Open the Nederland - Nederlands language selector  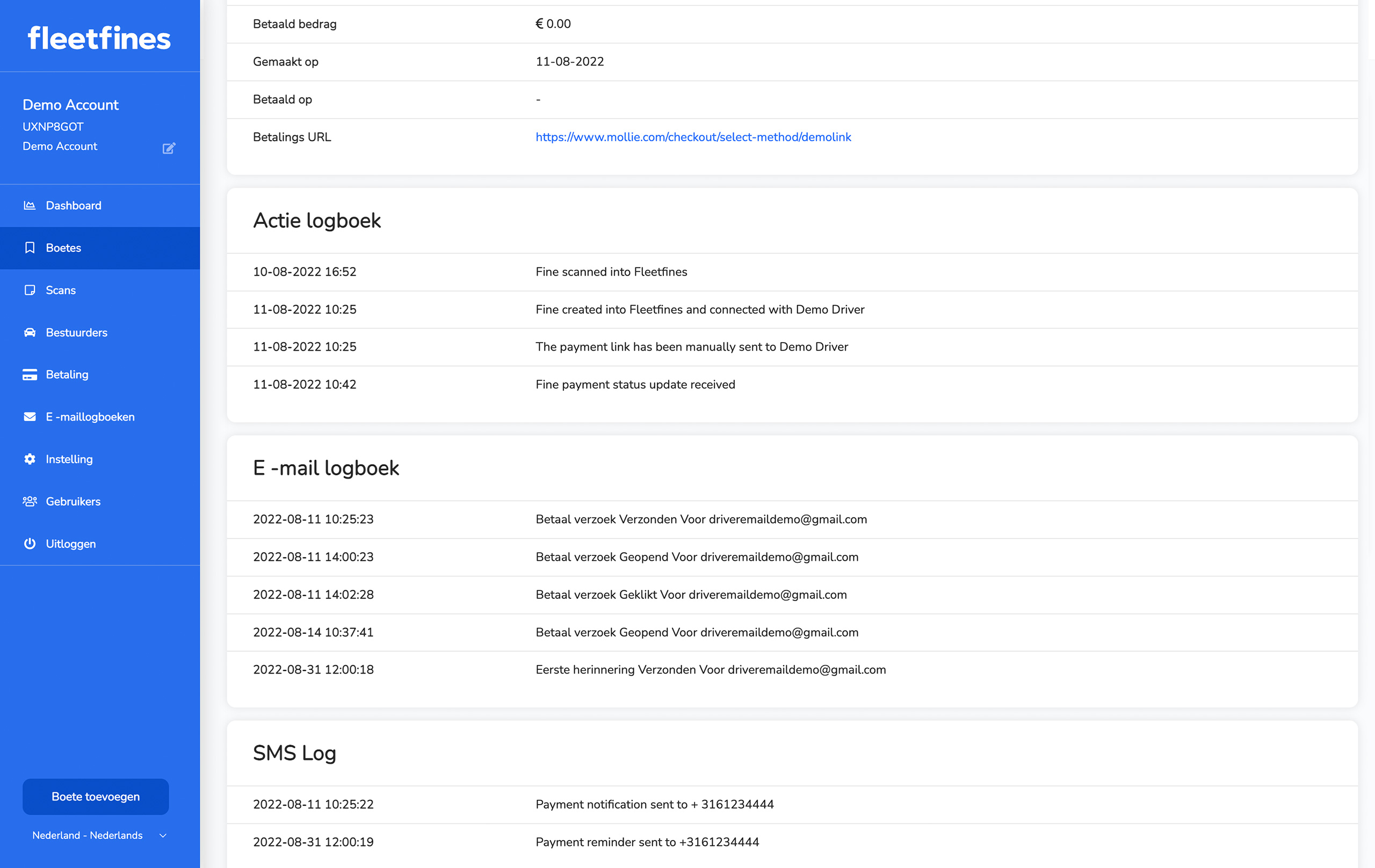point(99,835)
